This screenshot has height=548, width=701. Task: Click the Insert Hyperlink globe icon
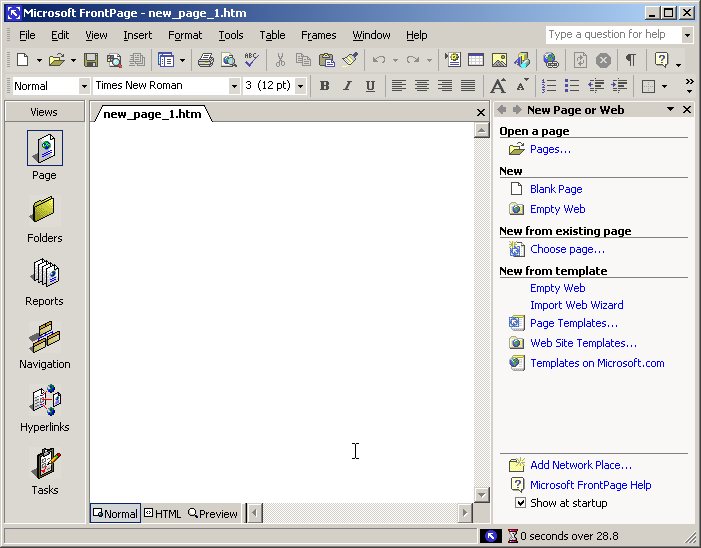tap(550, 59)
